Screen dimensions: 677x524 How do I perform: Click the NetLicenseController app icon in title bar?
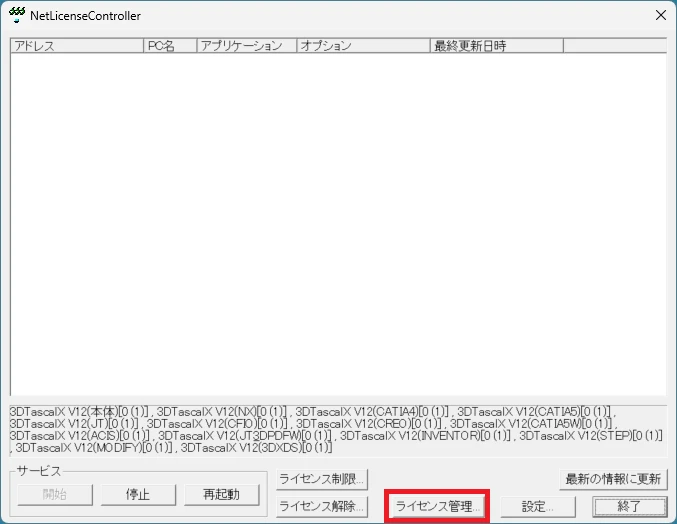(17, 16)
